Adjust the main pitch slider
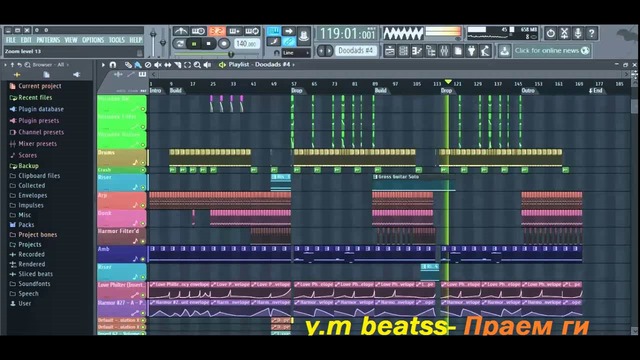The width and height of the screenshot is (640, 360). [x=162, y=42]
